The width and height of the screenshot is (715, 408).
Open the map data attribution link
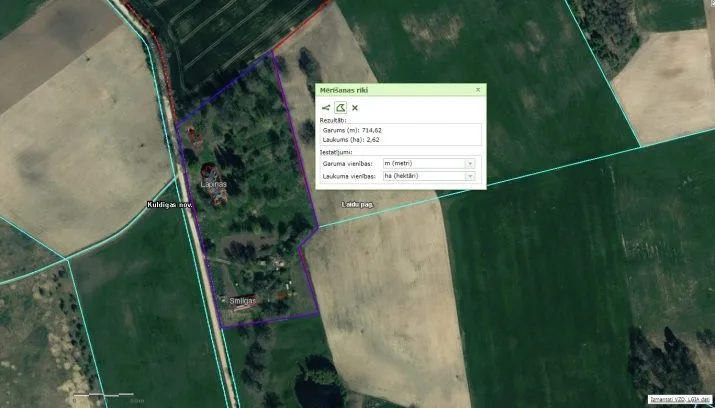coord(680,399)
